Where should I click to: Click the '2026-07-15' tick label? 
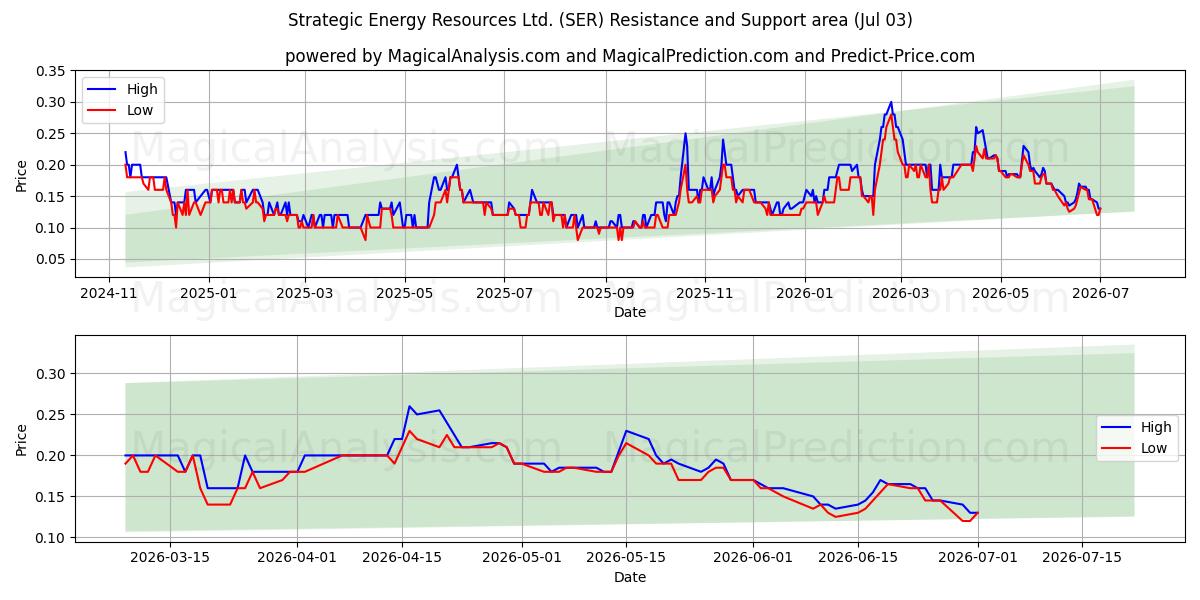coord(1082,558)
